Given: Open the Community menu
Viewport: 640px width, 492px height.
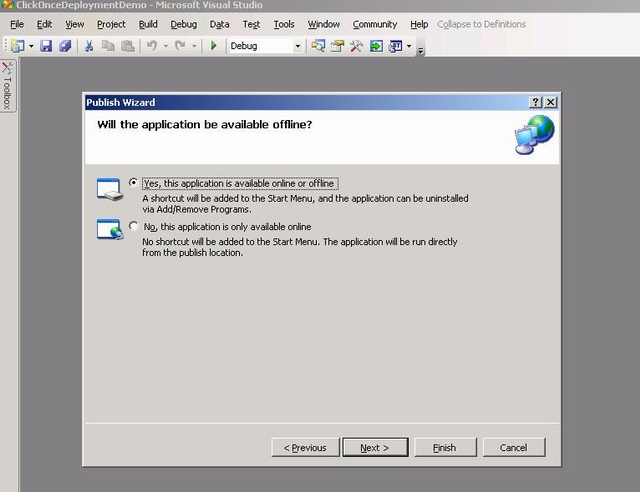Looking at the screenshot, I should 375,24.
